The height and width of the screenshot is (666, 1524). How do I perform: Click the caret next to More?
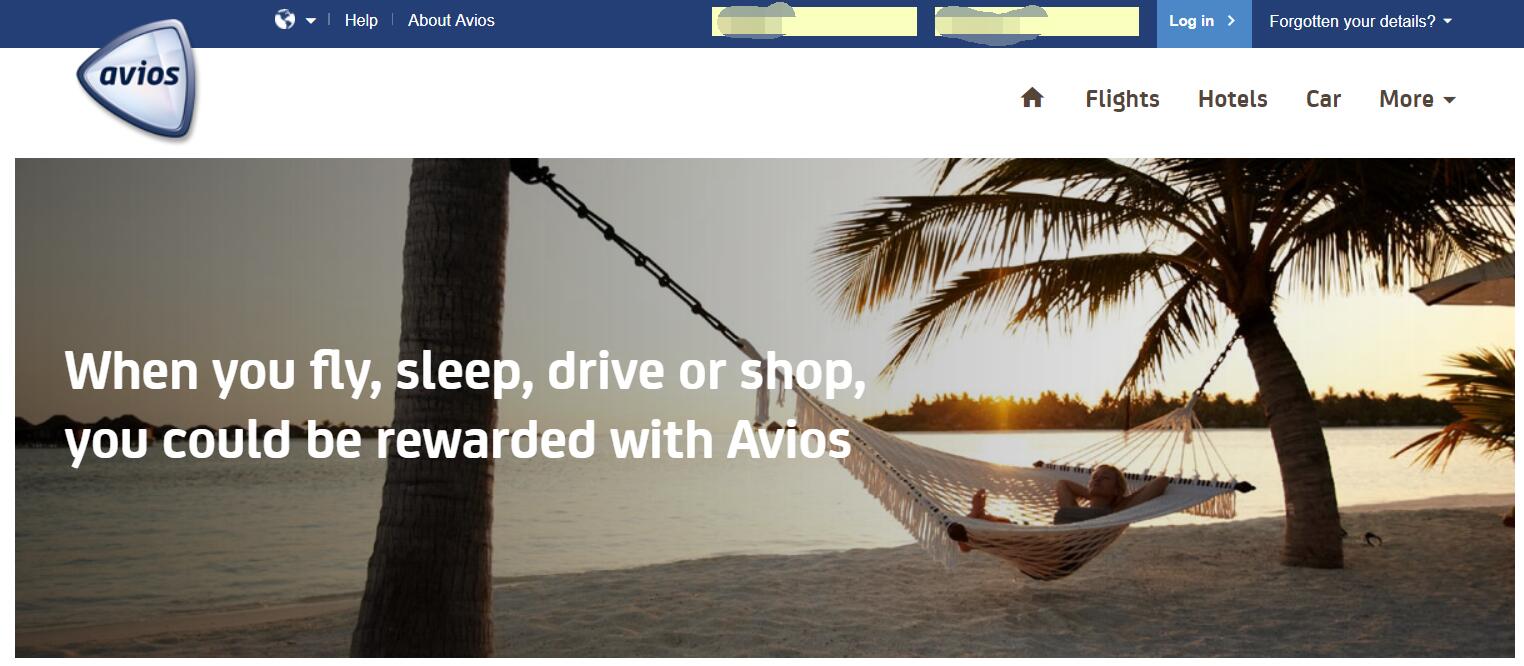tap(1449, 100)
